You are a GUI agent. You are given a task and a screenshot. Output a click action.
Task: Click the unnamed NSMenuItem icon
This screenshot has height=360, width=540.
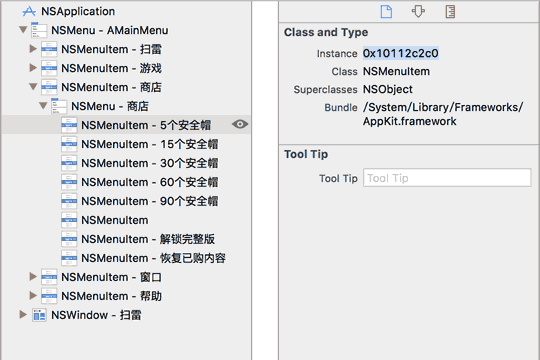click(x=69, y=220)
